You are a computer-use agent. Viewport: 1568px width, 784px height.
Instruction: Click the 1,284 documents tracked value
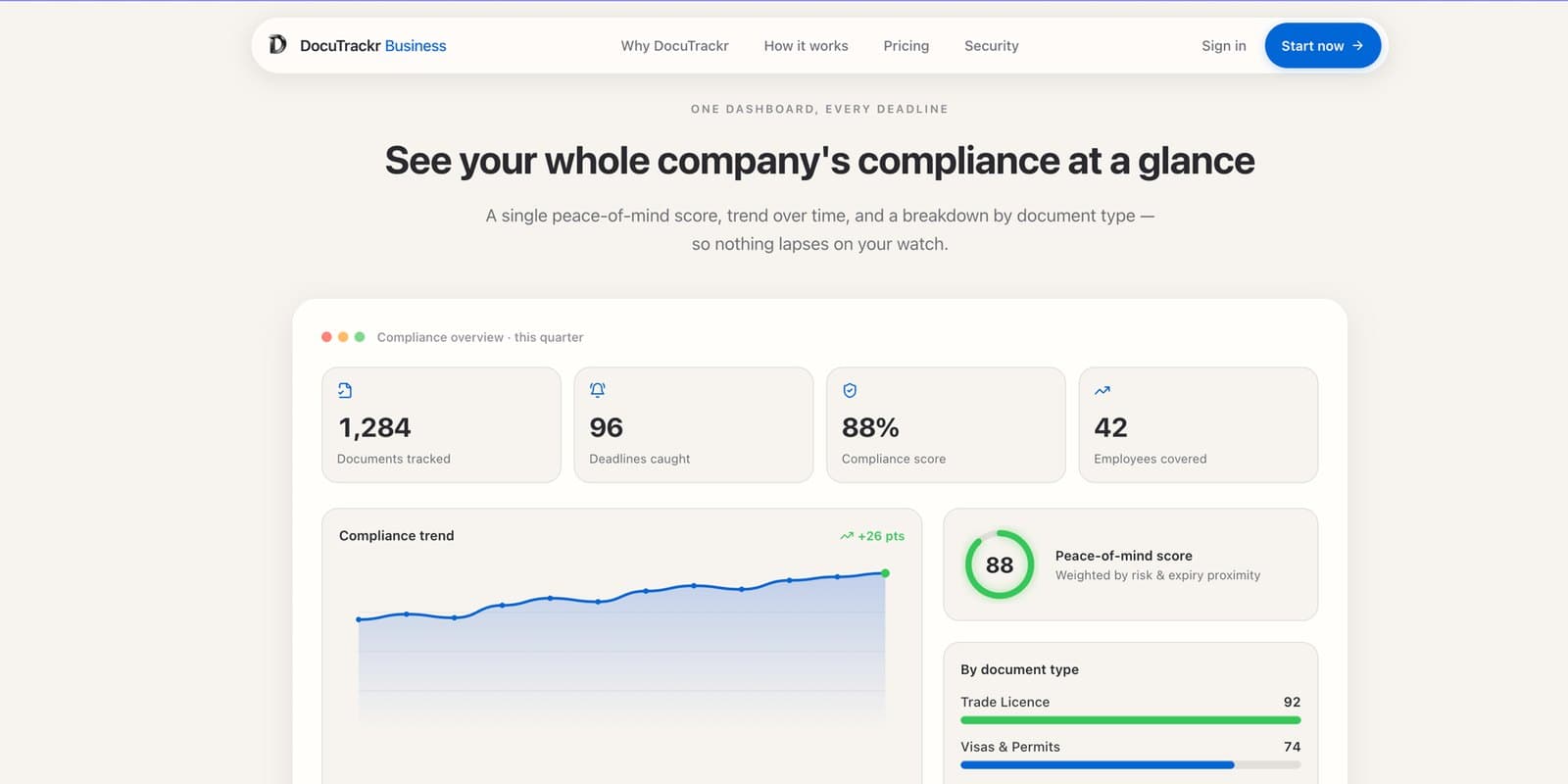[x=374, y=427]
